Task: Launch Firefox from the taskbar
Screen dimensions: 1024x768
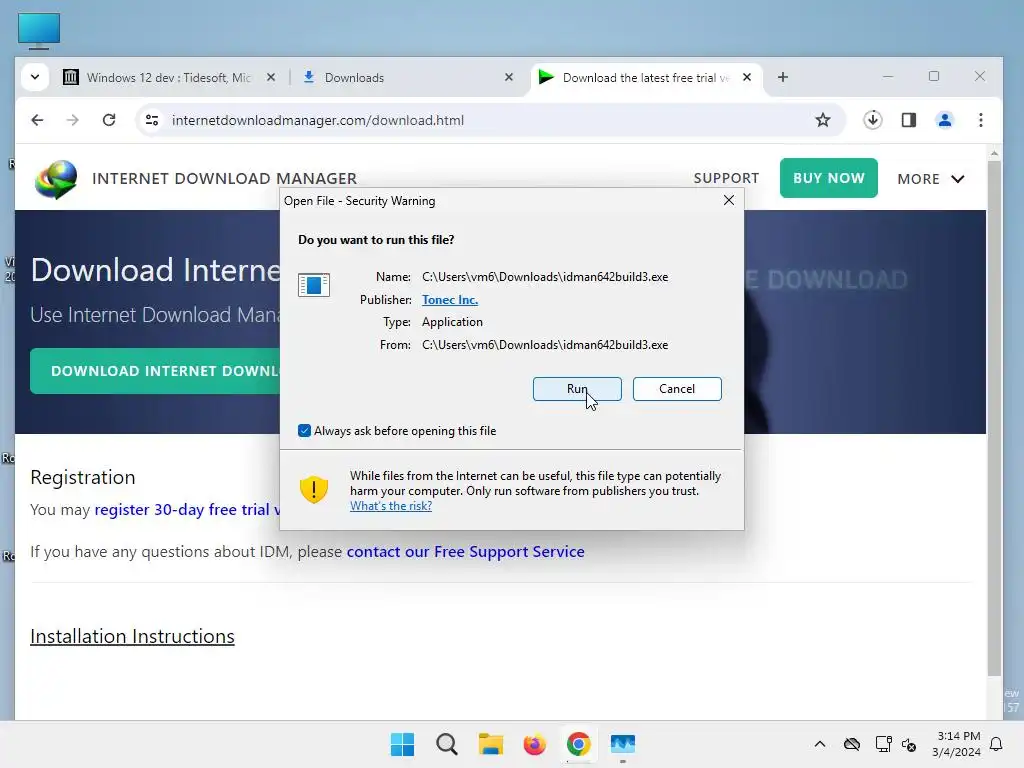Action: click(534, 744)
